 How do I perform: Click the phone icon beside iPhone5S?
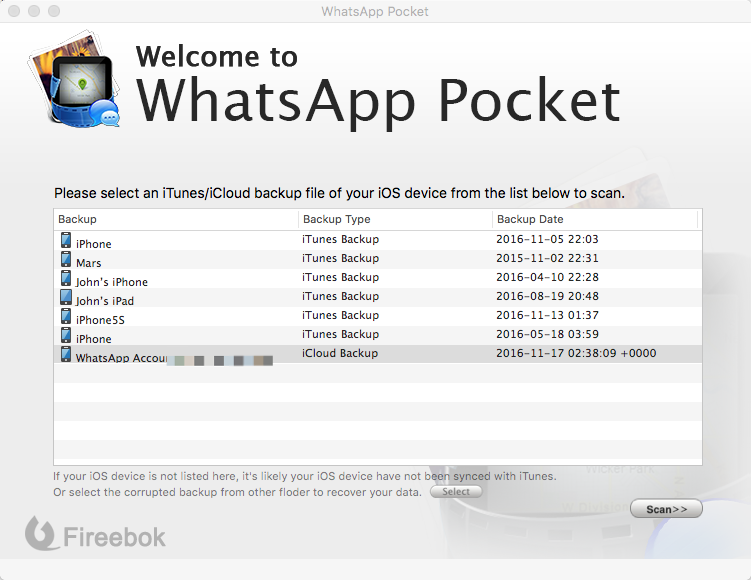(x=66, y=316)
